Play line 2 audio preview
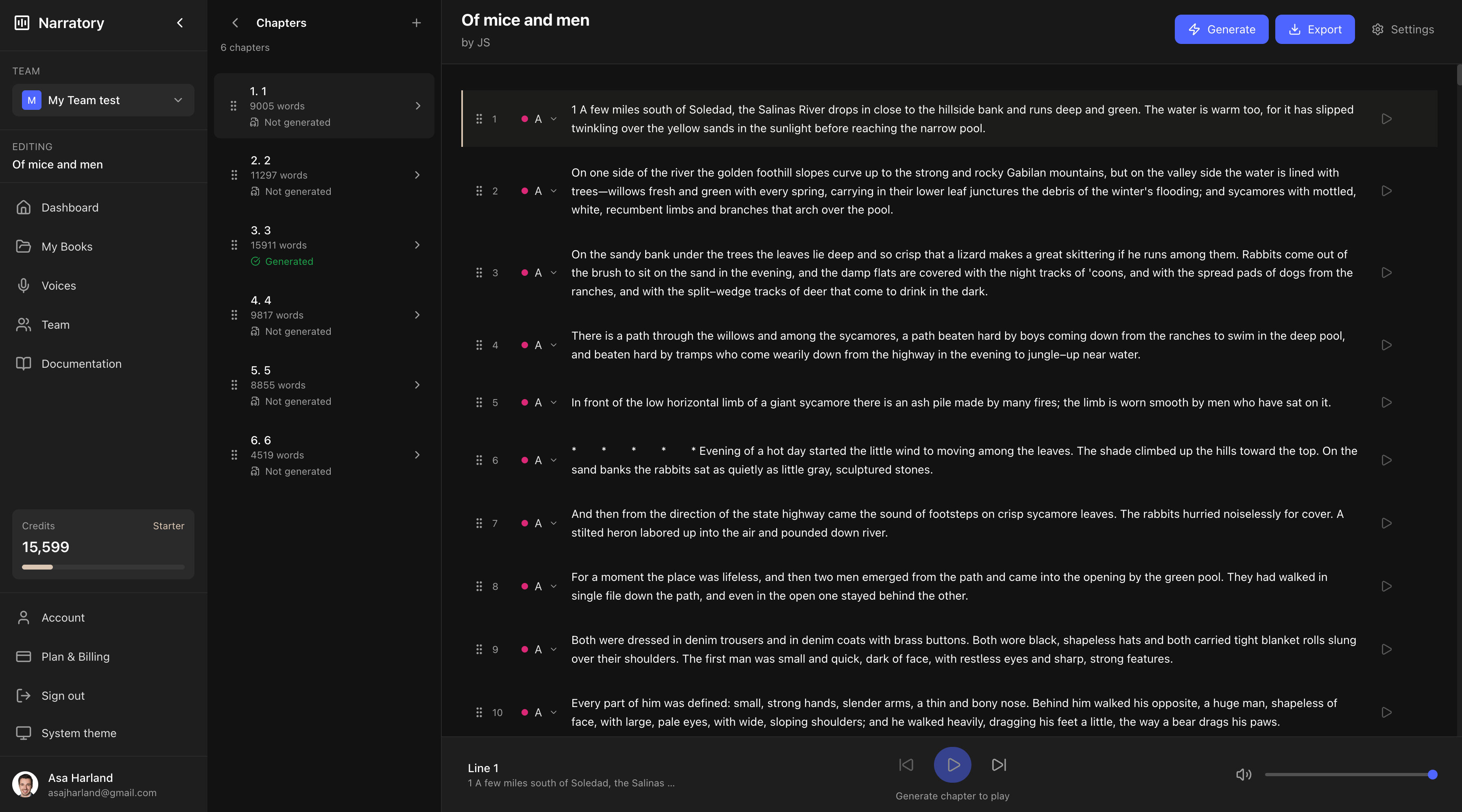The image size is (1462, 812). (x=1386, y=191)
